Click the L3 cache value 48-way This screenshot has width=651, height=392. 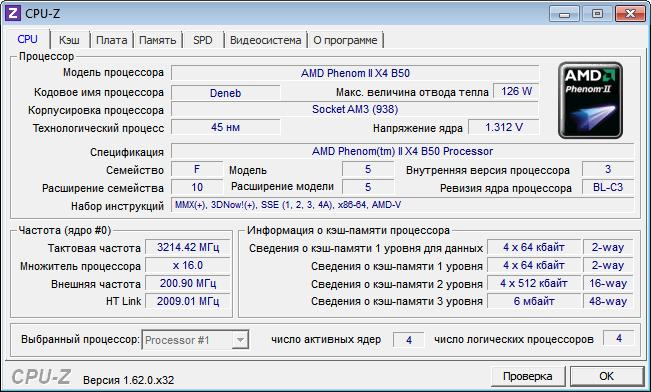tap(608, 301)
